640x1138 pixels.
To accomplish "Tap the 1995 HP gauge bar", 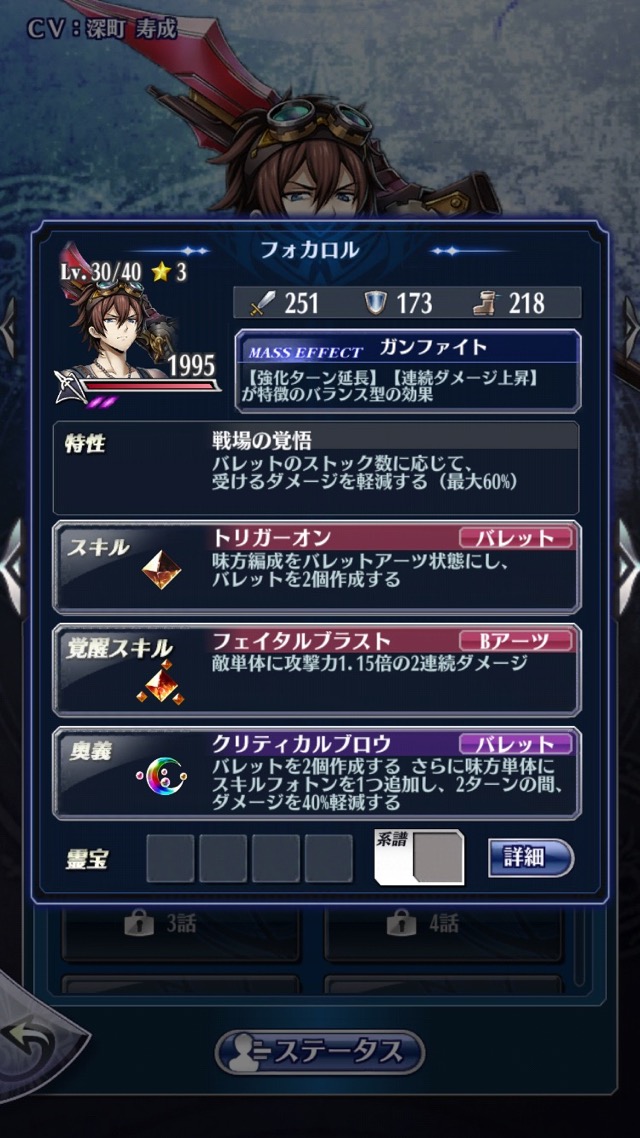I will pyautogui.click(x=151, y=387).
